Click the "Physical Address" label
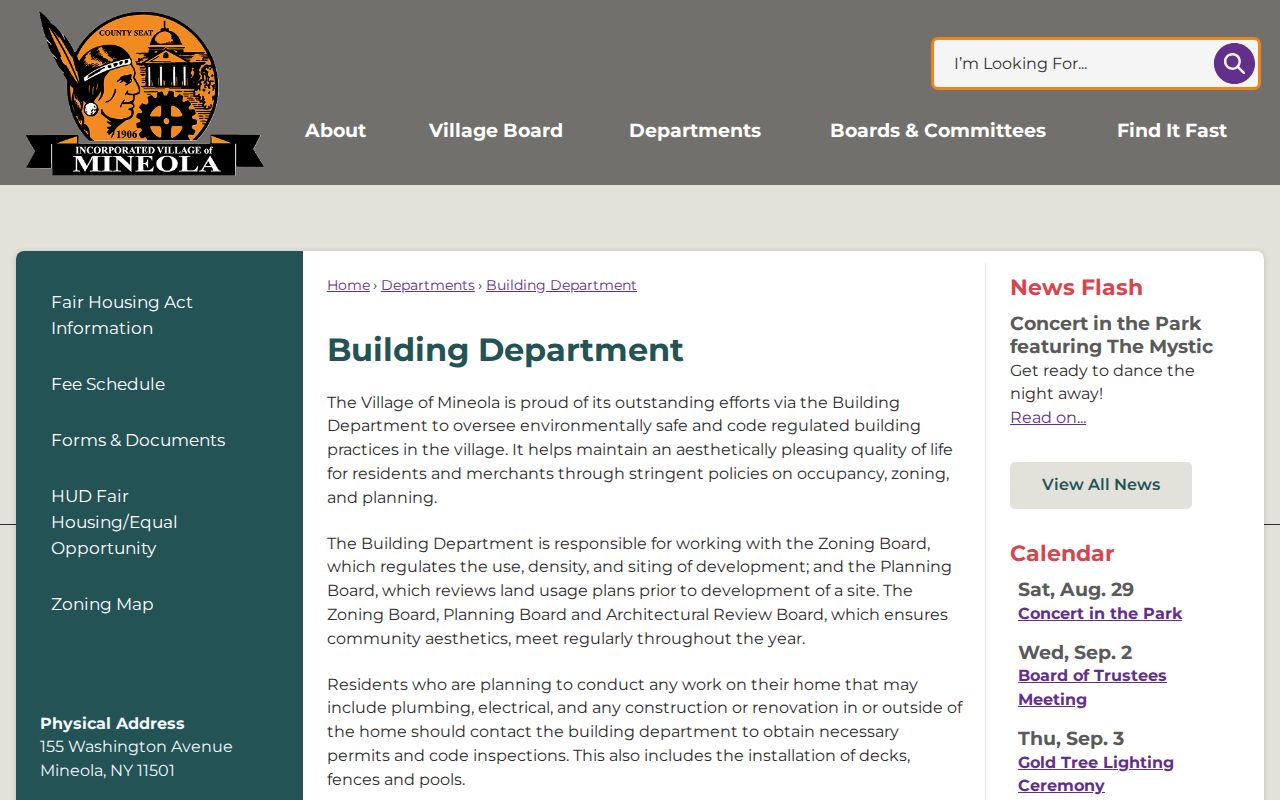 [x=112, y=723]
